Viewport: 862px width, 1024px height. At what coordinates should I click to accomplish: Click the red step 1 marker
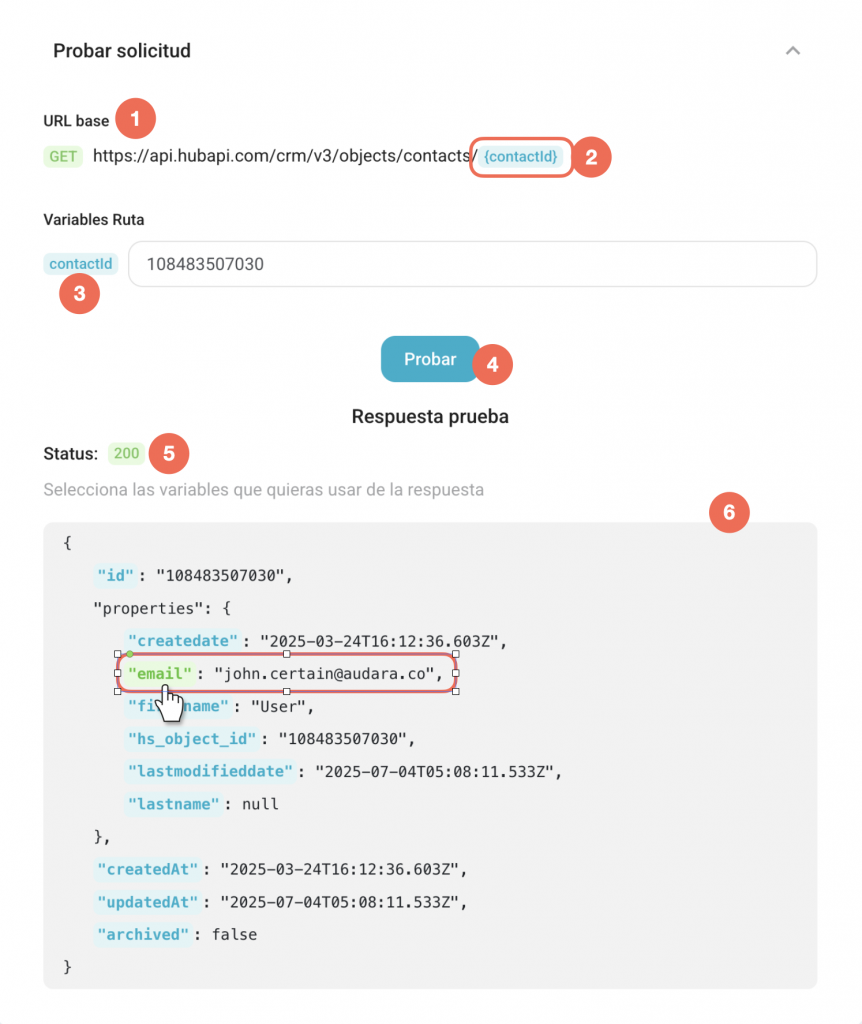coord(135,118)
